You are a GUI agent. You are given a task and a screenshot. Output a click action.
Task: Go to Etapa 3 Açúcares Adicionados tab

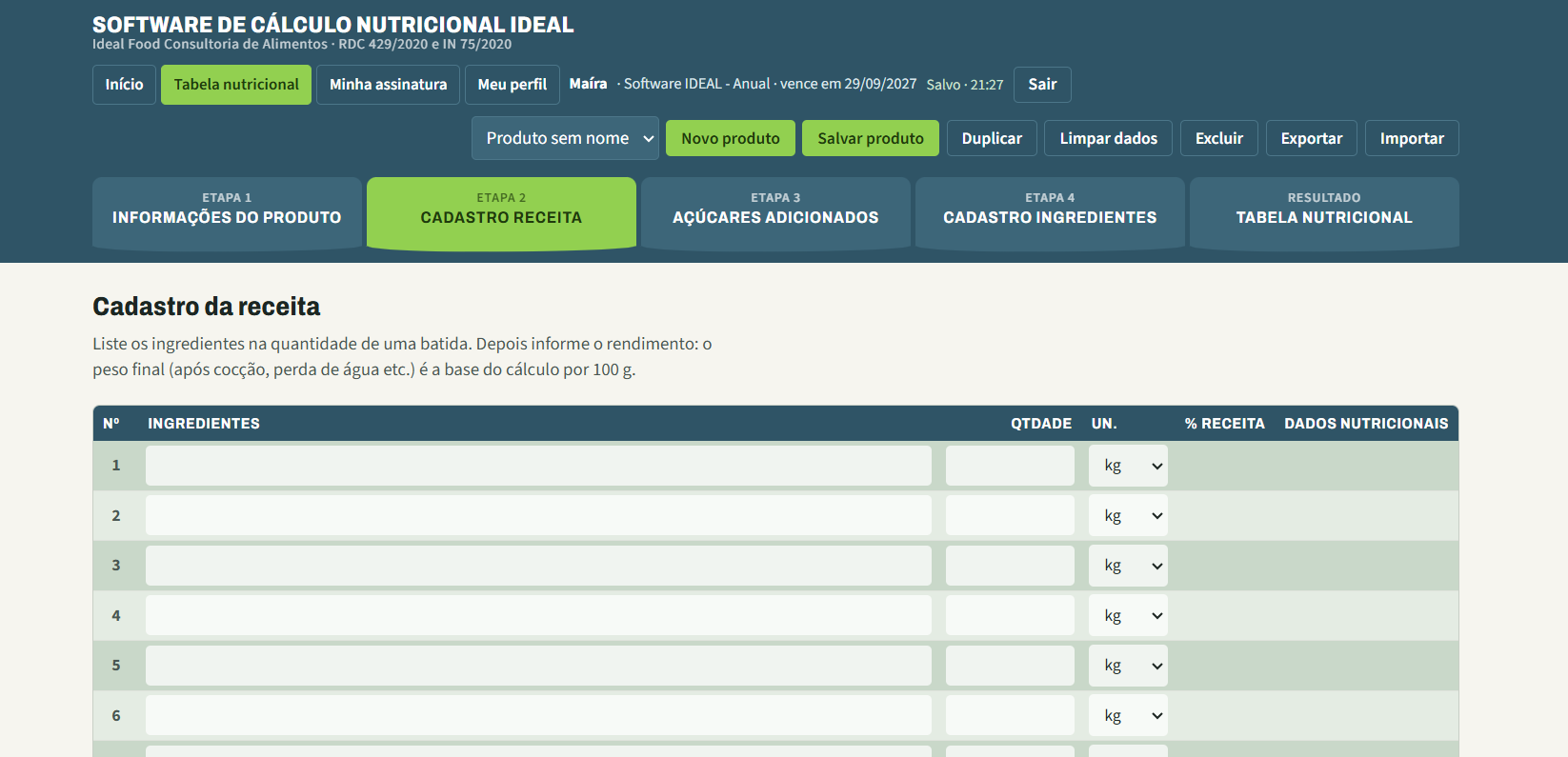pyautogui.click(x=775, y=213)
